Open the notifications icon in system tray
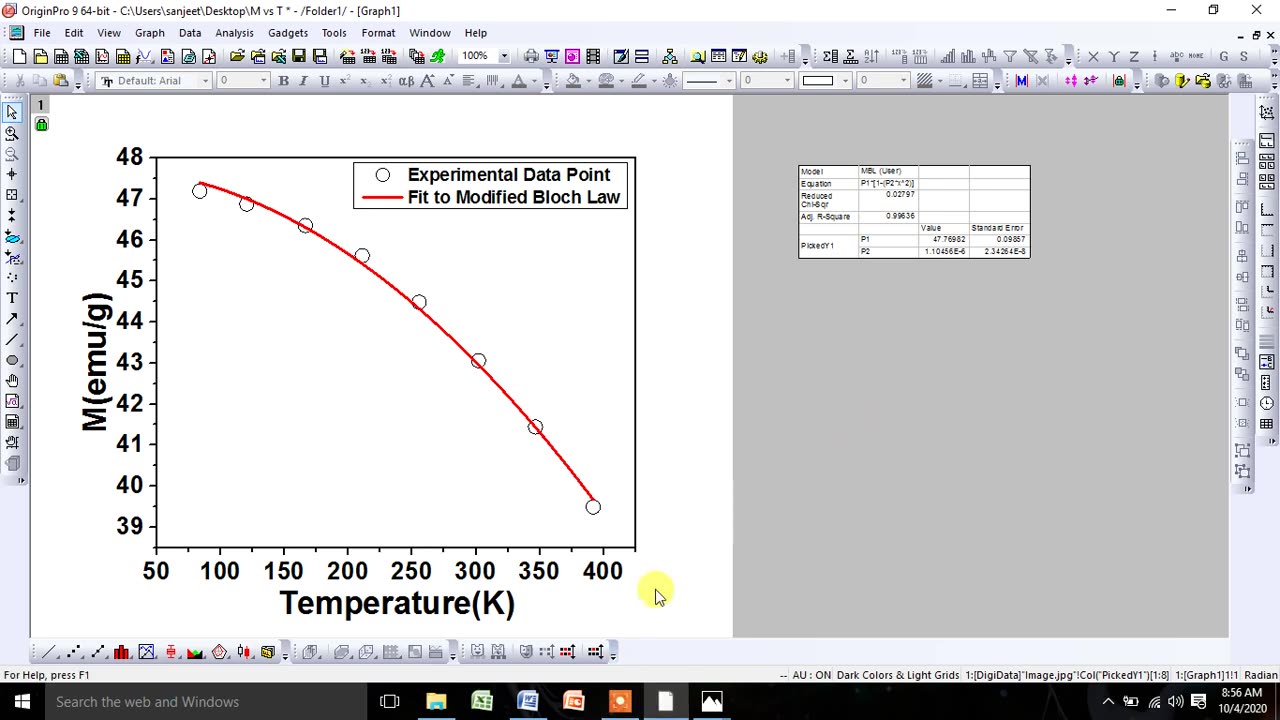The height and width of the screenshot is (720, 1280). 1199,702
